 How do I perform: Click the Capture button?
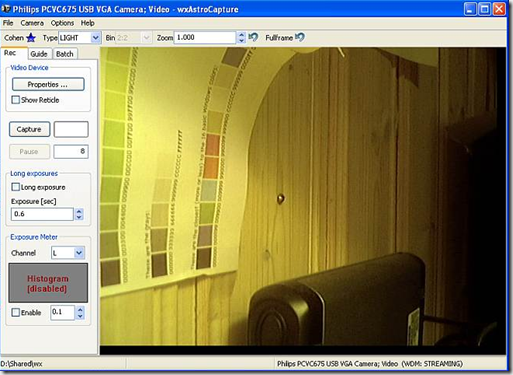(29, 129)
